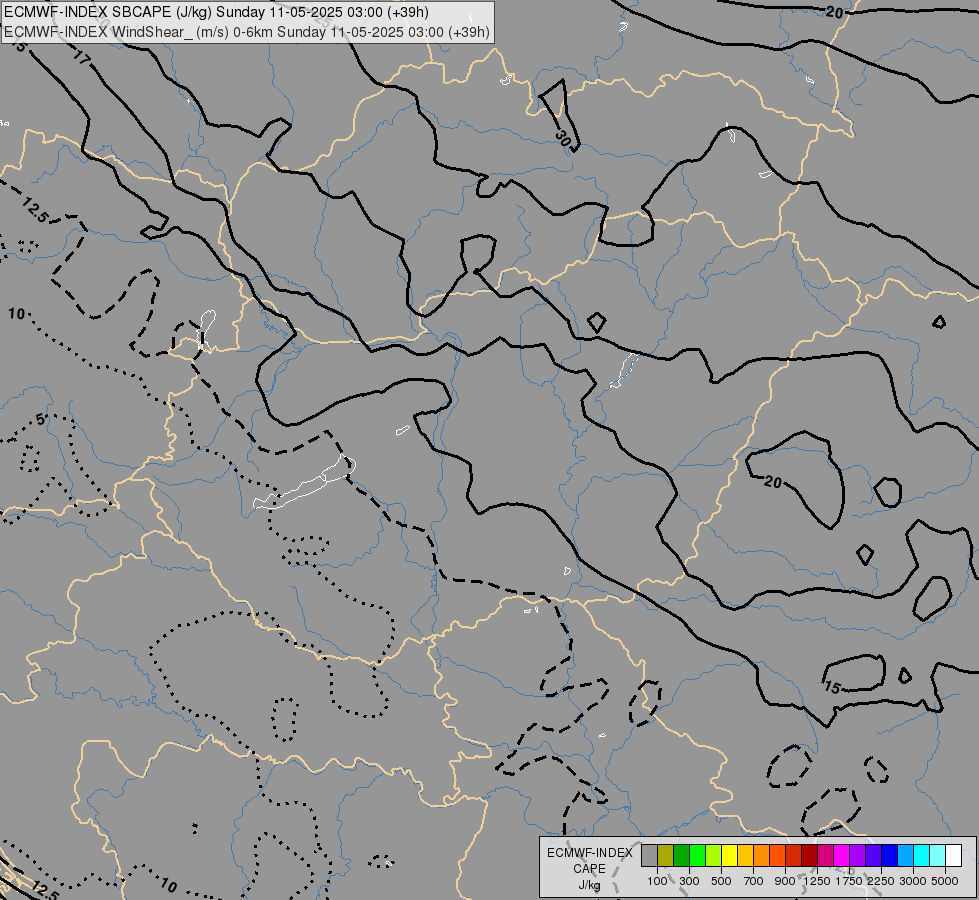Select the dark green legend swatch

(682, 856)
